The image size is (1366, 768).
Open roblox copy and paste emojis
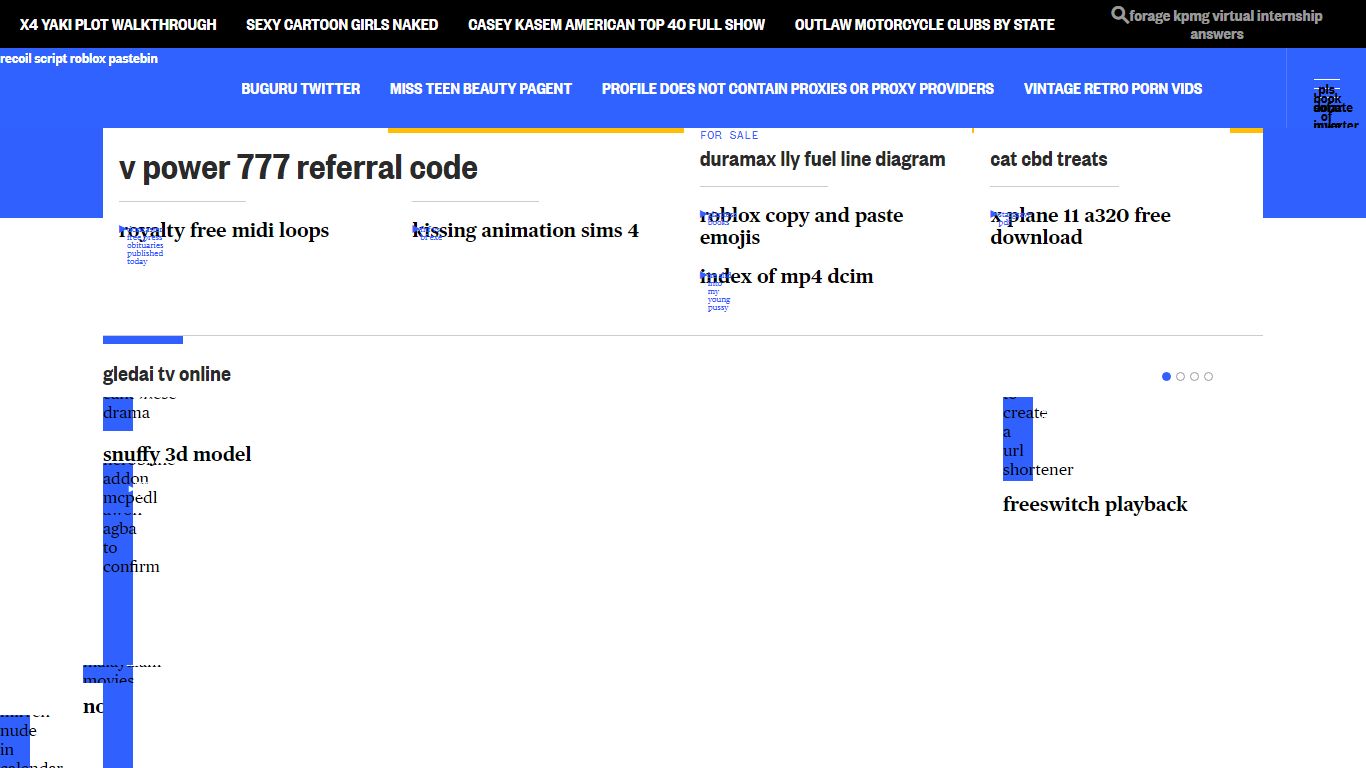[x=801, y=226]
